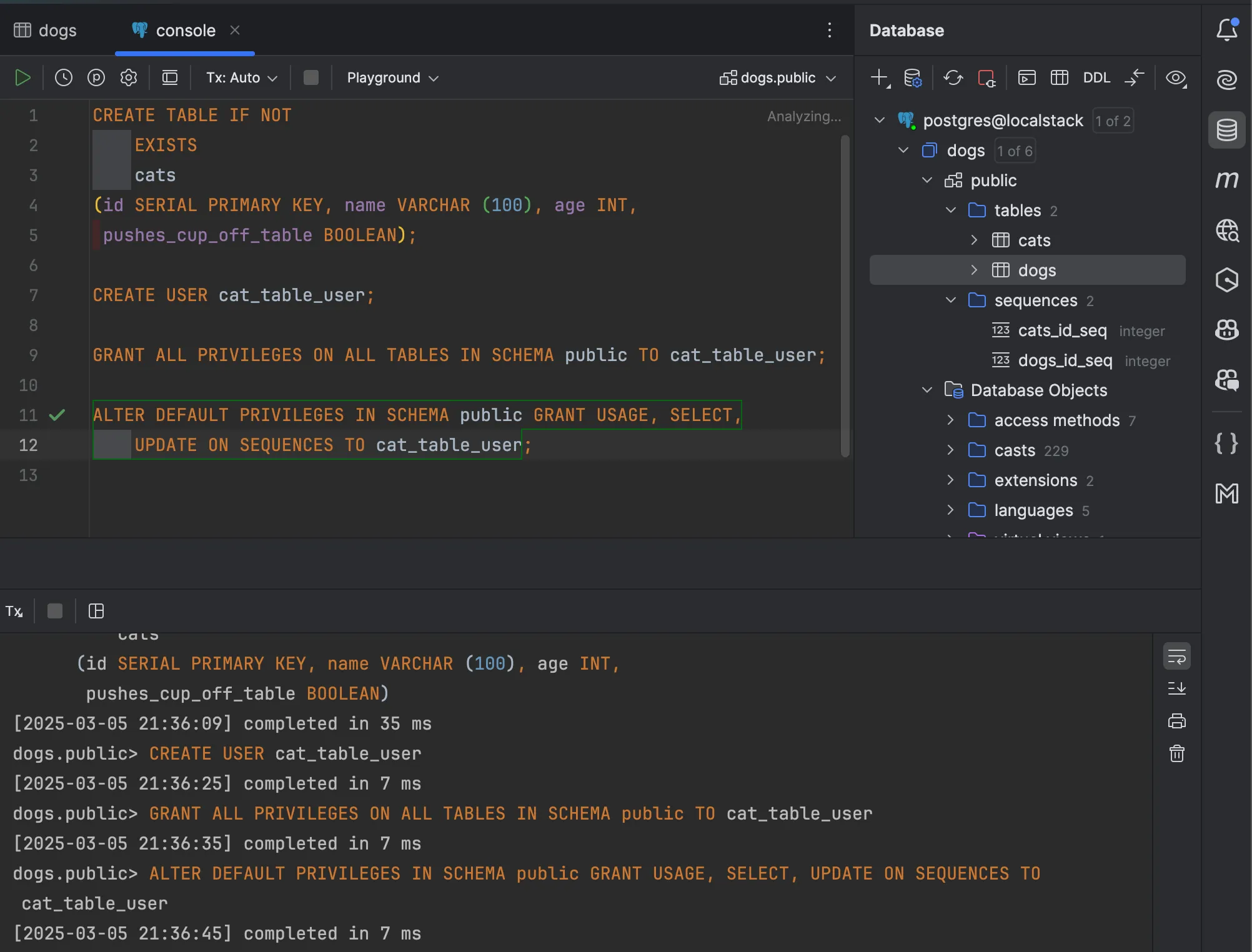The width and height of the screenshot is (1252, 952).
Task: Disconnect the data source (red plug icon)
Action: tap(986, 77)
